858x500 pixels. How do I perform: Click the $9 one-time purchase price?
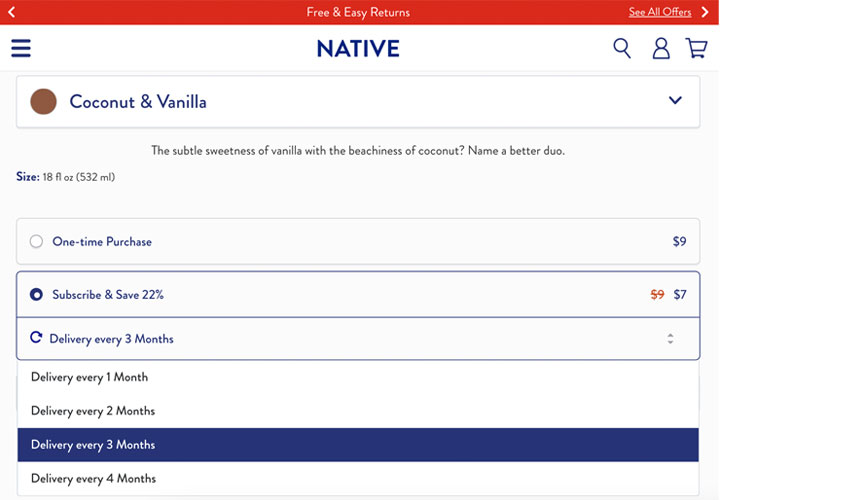tap(679, 241)
